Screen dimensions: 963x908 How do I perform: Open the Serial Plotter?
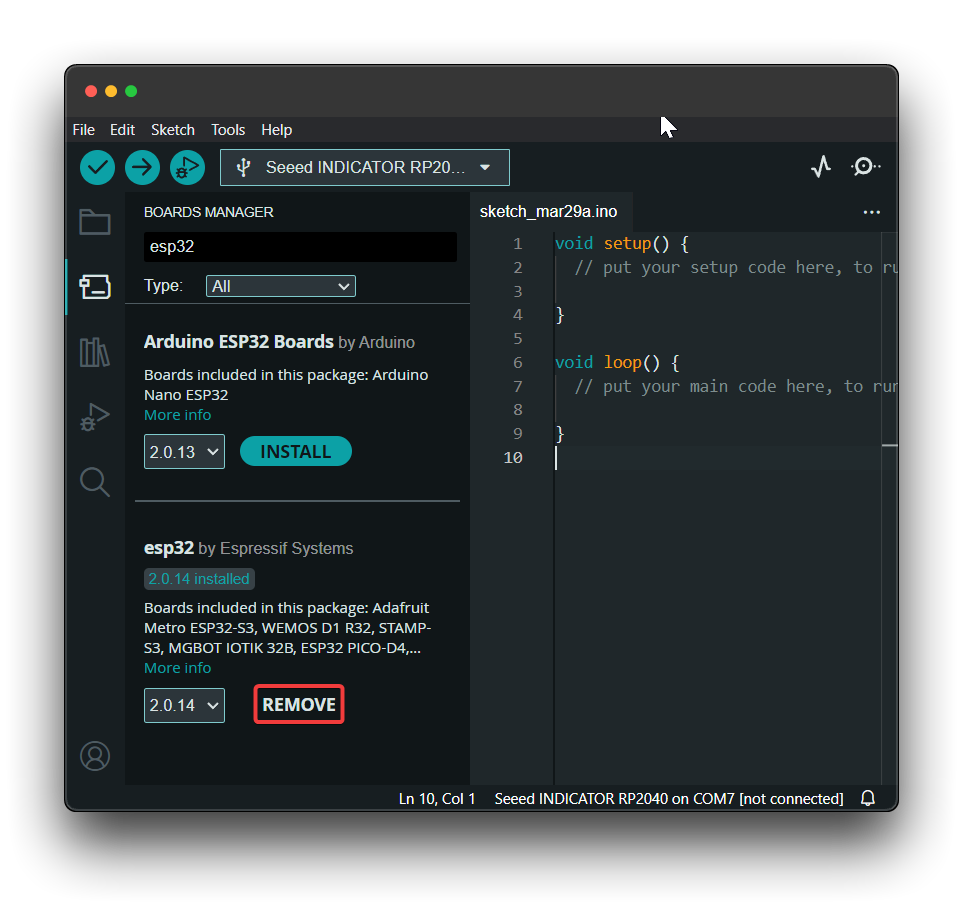[821, 166]
